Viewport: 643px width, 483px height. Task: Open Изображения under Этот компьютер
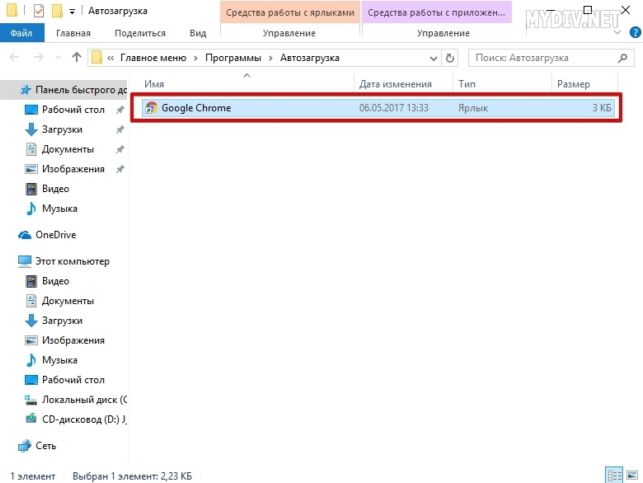click(x=73, y=340)
